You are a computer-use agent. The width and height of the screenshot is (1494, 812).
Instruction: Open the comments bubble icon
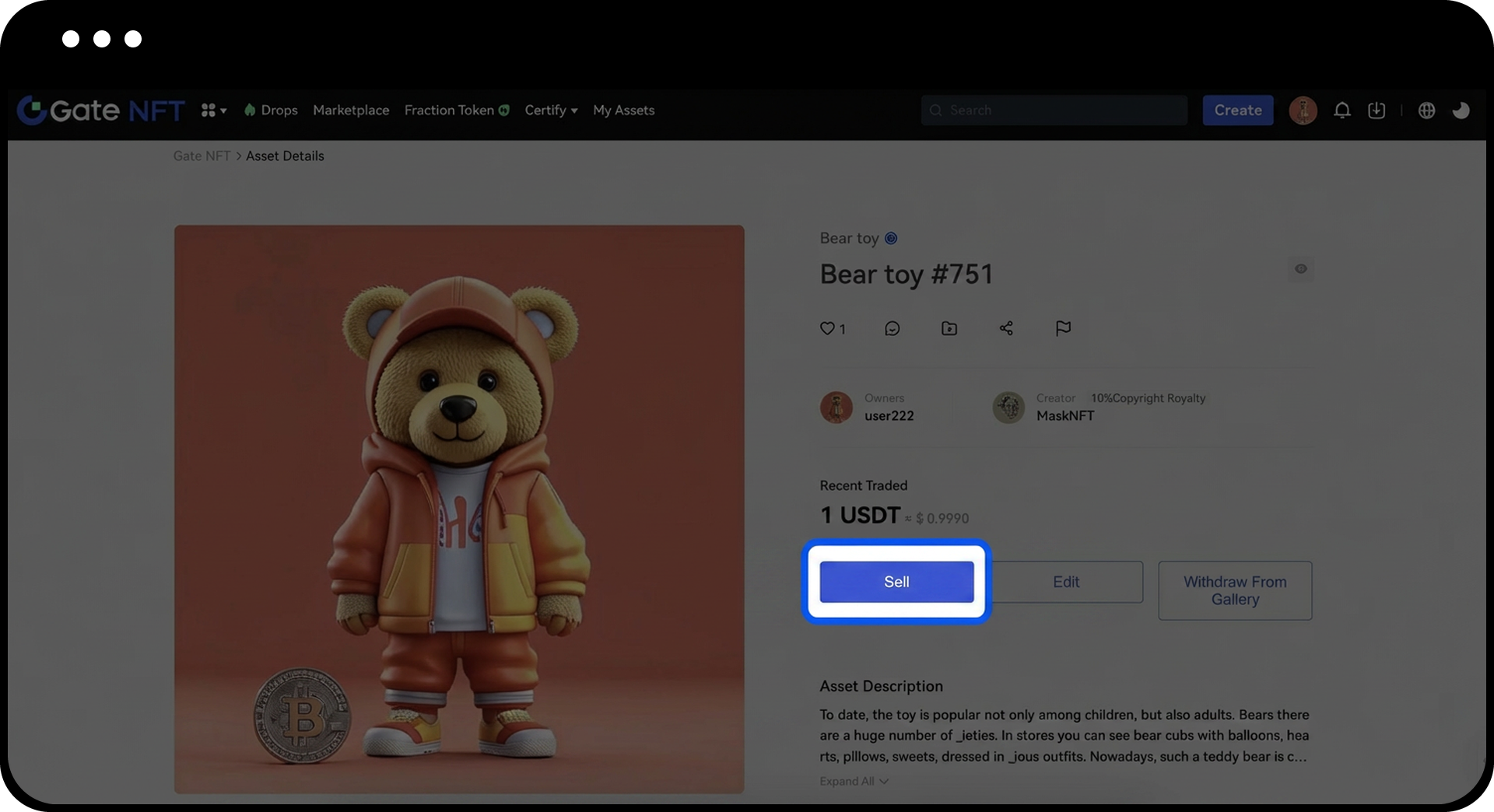click(892, 328)
